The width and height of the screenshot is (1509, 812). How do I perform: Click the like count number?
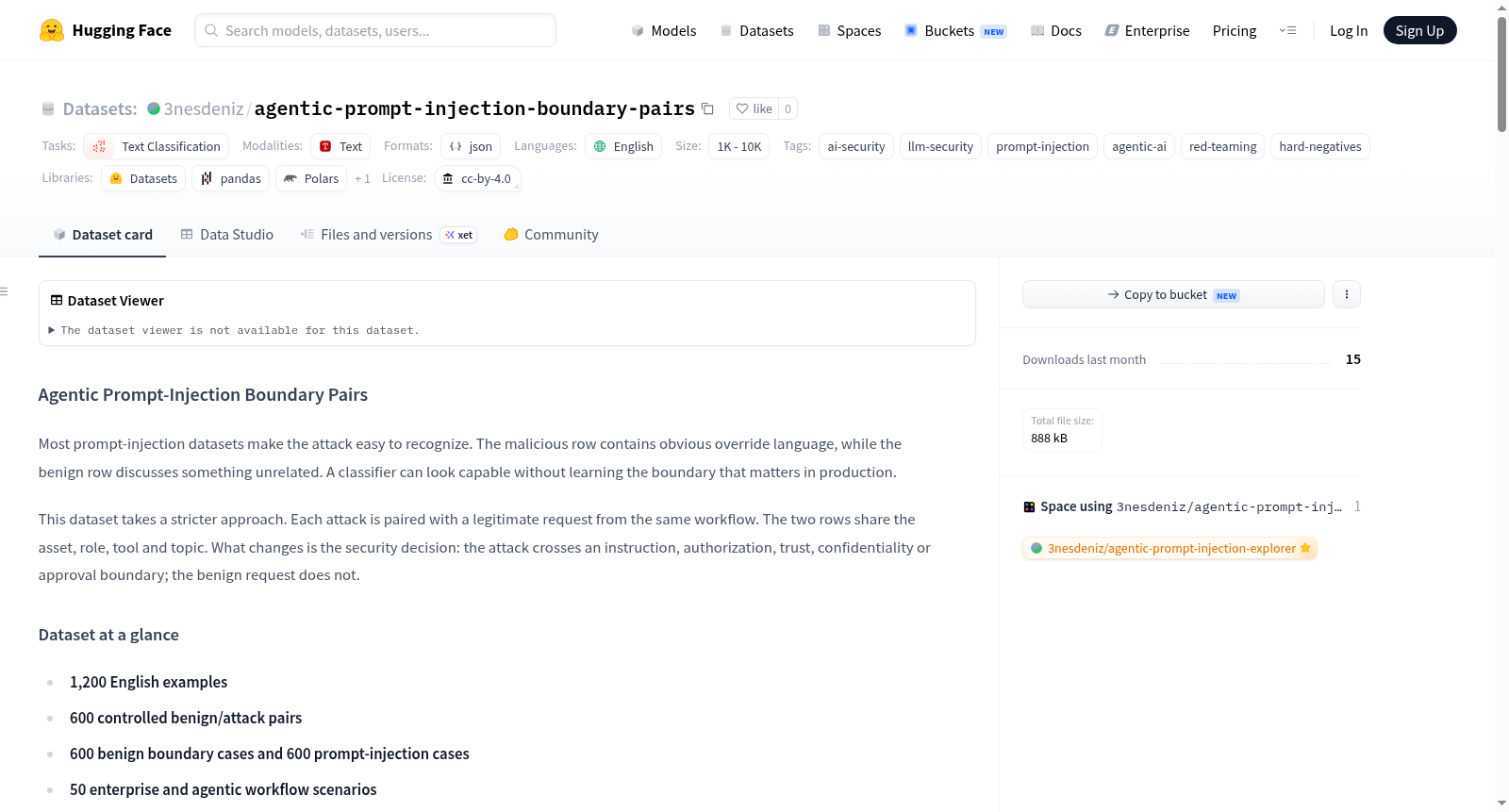tap(788, 108)
